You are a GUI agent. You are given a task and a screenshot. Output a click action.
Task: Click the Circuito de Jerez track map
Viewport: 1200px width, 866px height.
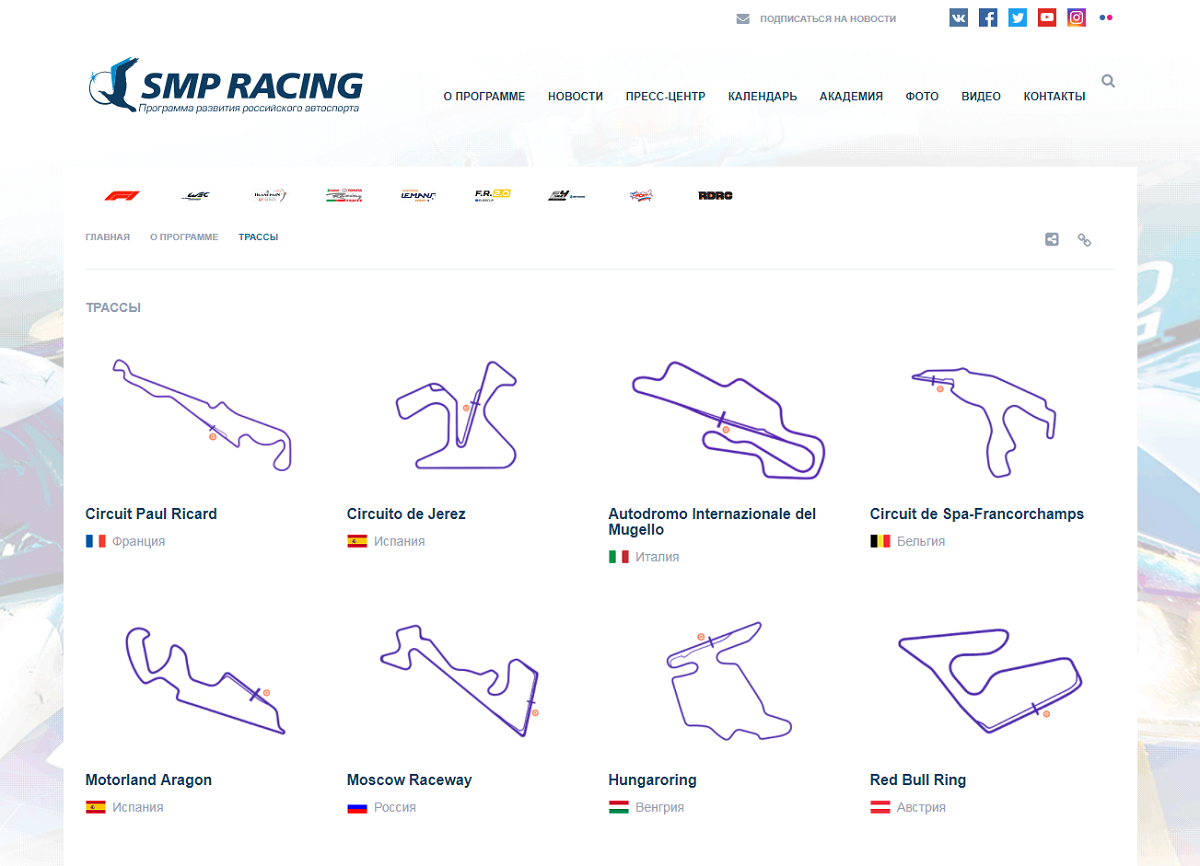point(456,414)
